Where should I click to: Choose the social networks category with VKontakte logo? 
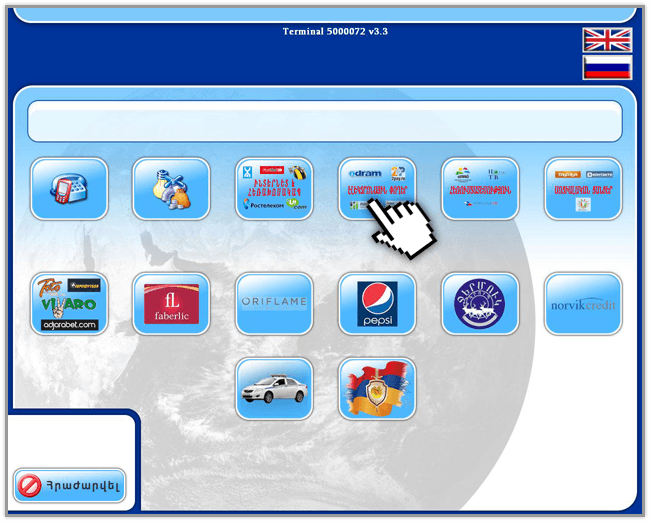tap(583, 189)
